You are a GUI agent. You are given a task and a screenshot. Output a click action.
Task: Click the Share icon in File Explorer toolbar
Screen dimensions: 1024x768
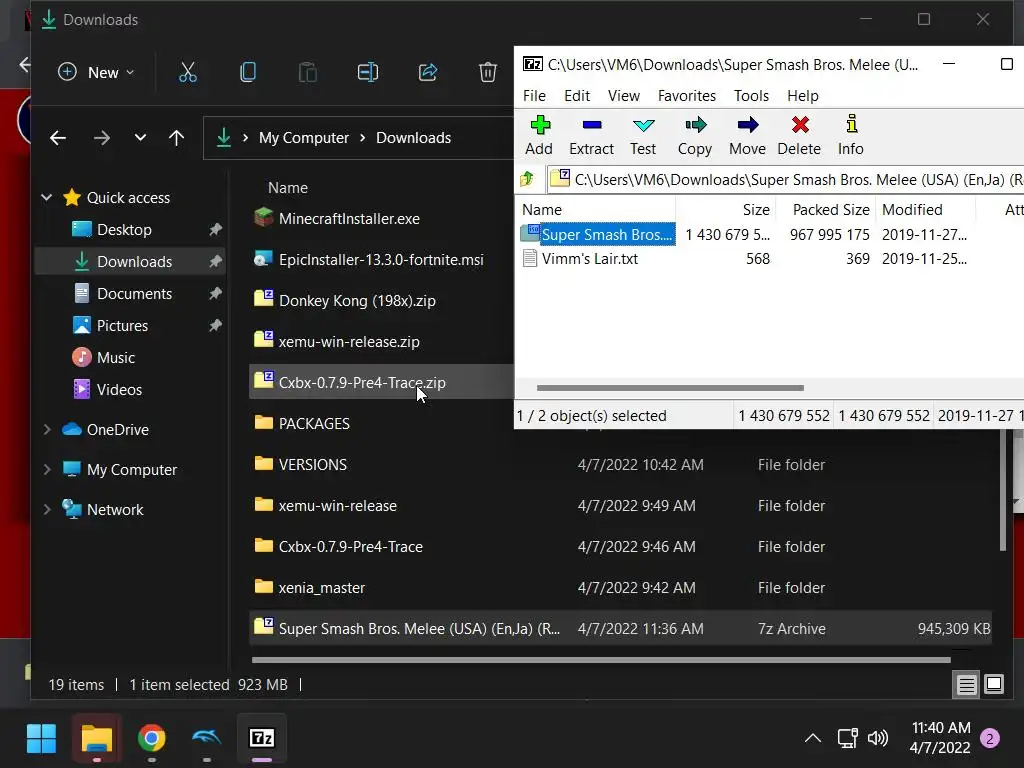(428, 72)
